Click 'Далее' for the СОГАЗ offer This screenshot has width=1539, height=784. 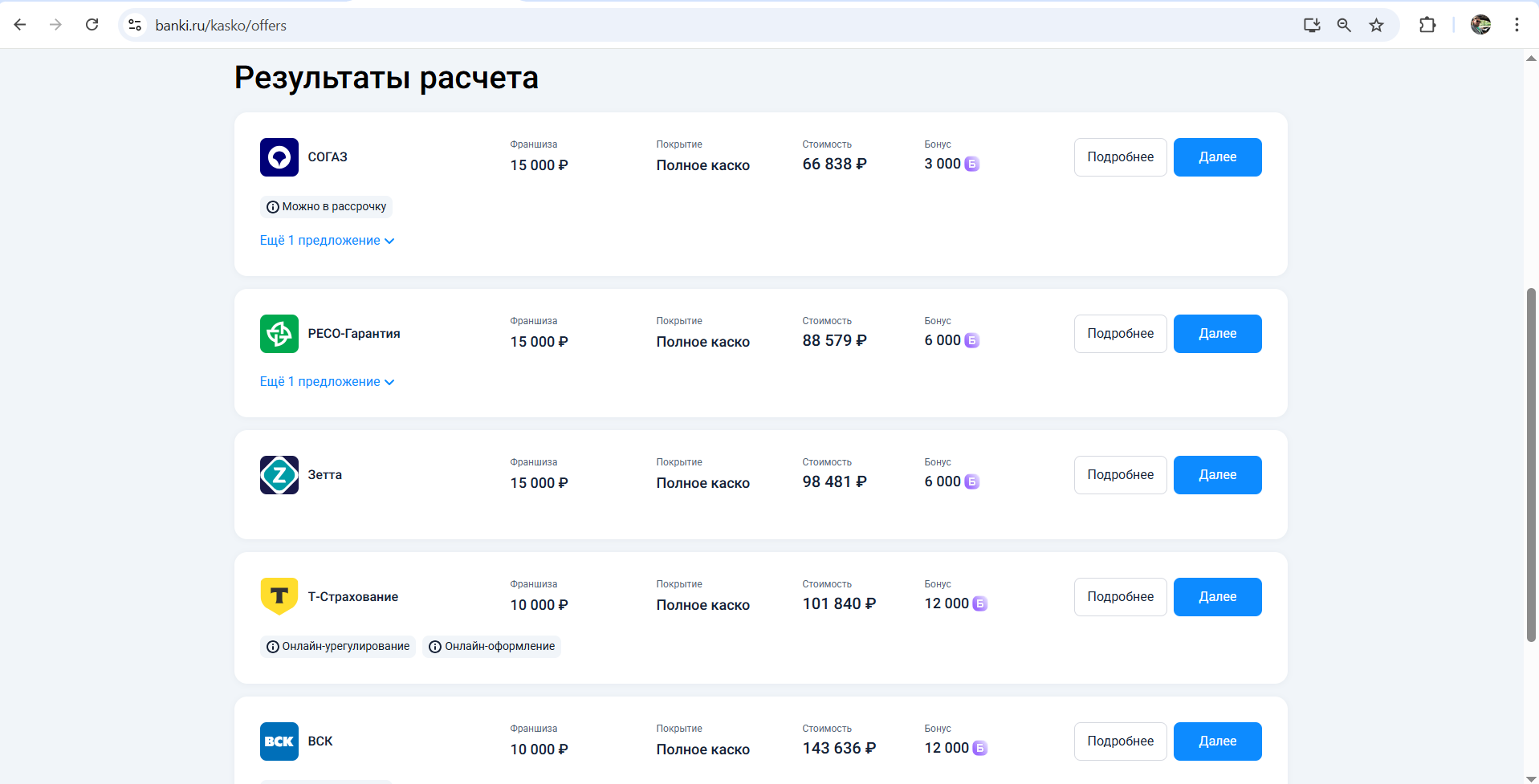[1217, 157]
